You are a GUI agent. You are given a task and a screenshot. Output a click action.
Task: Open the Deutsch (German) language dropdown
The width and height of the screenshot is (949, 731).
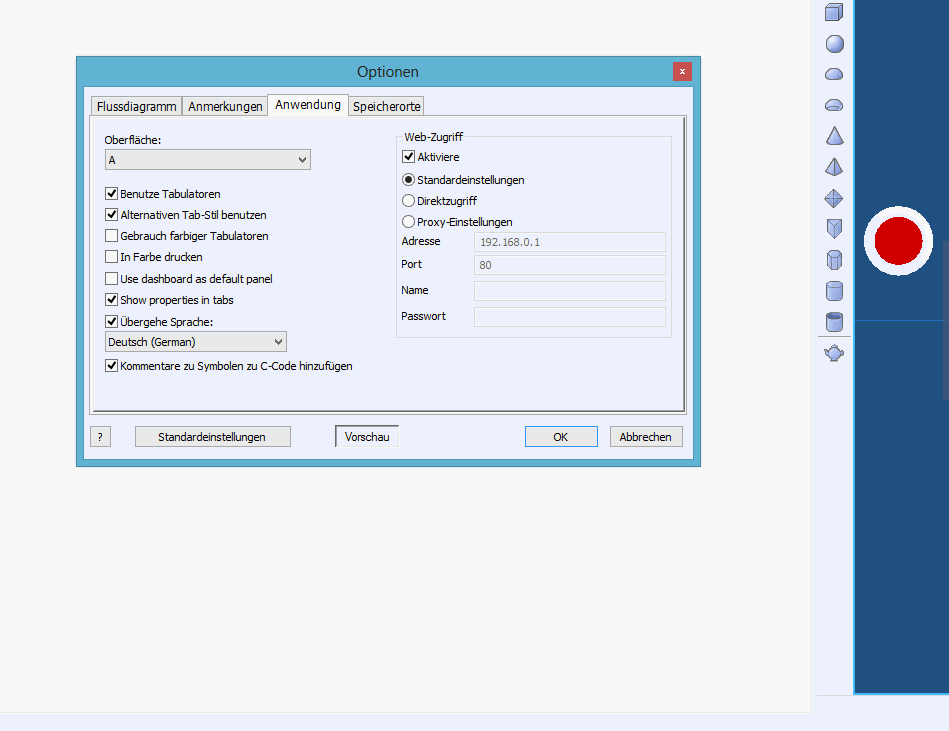coord(195,342)
